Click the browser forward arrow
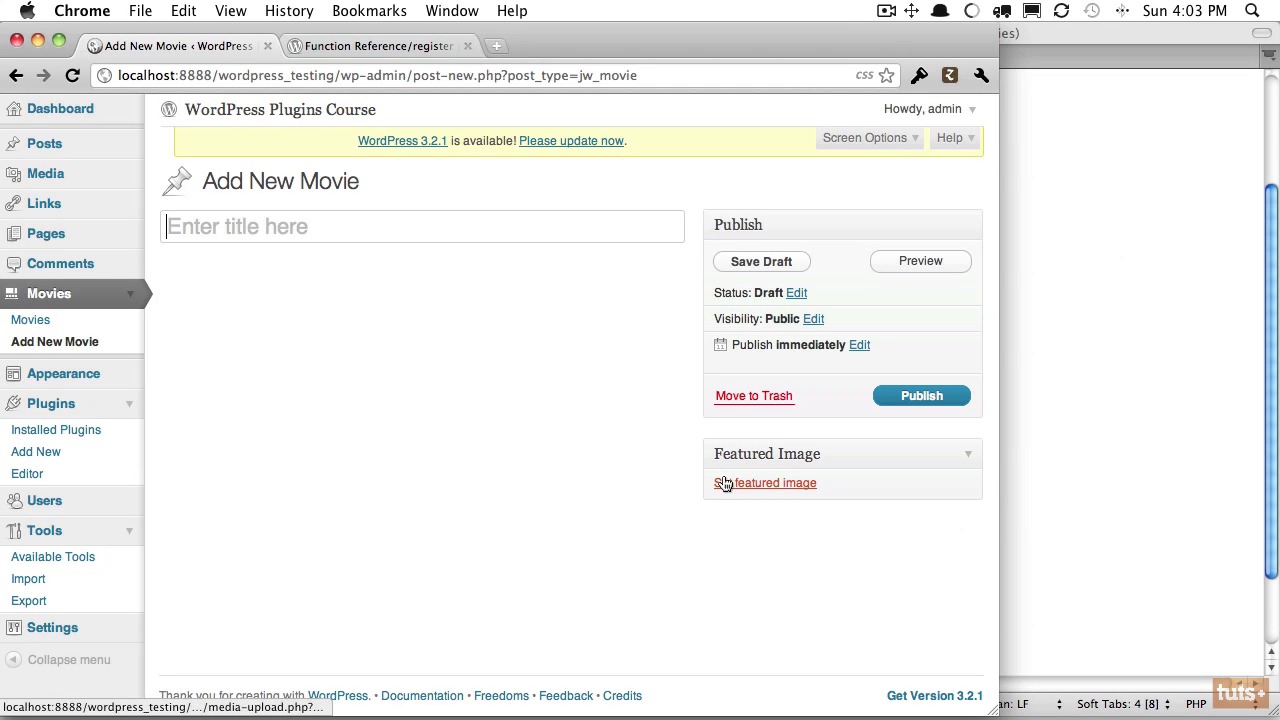The width and height of the screenshot is (1280, 720). [x=43, y=75]
